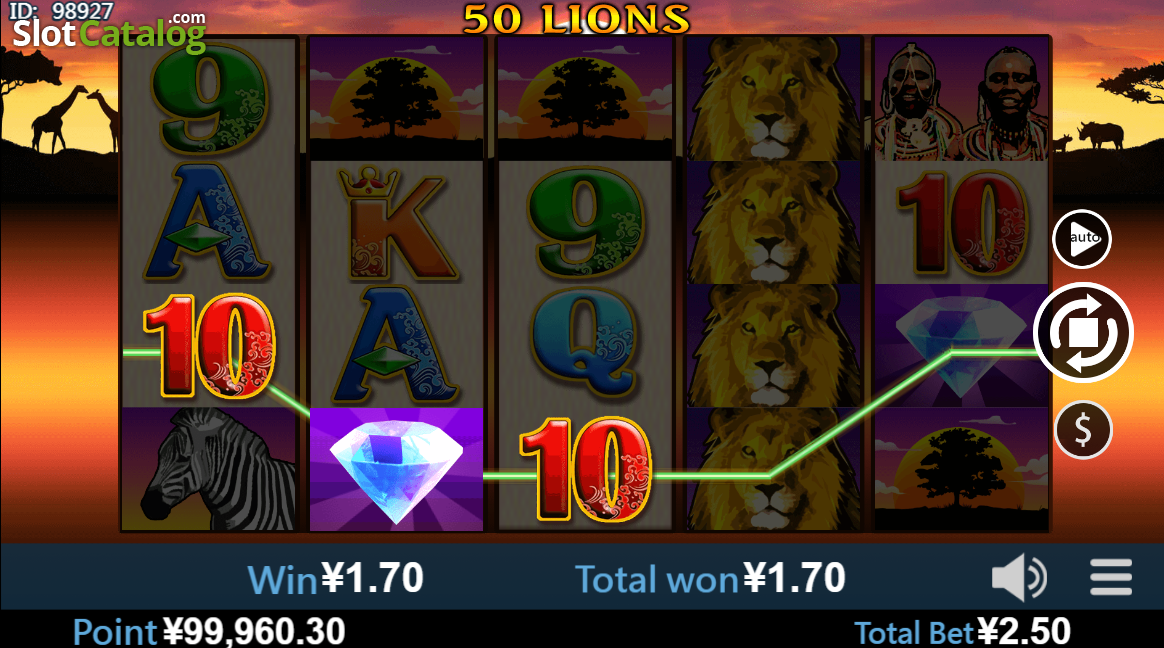Start autoplay with the auto button
Screen dimensions: 1164x648
[x=1082, y=239]
